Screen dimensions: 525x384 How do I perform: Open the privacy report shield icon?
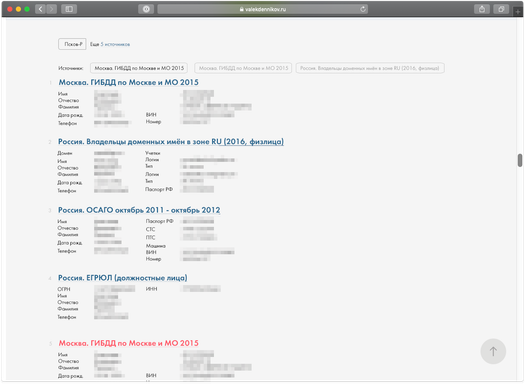[146, 9]
